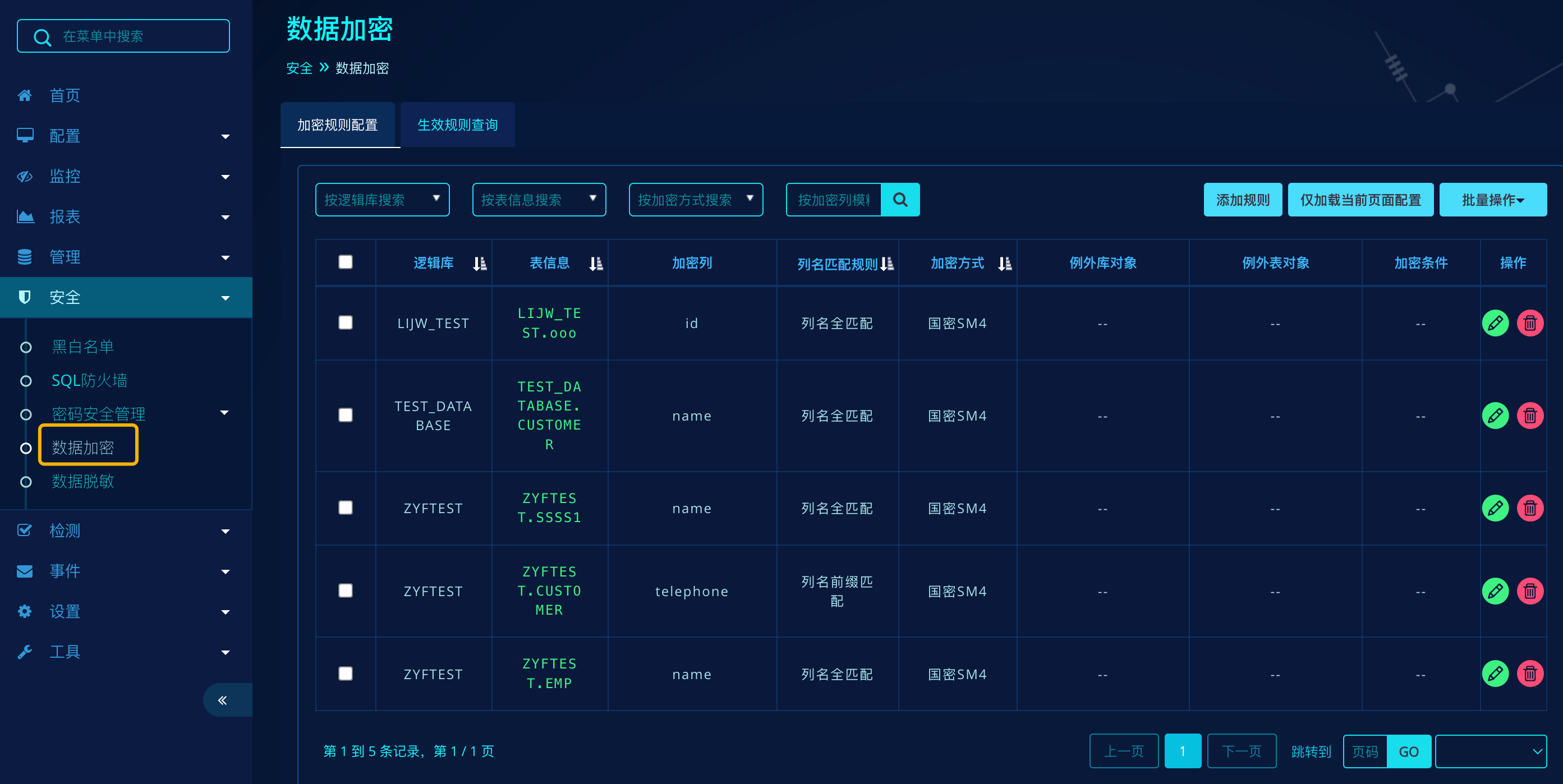
Task: Sort by 逻辑库 column sort icon
Action: click(x=479, y=263)
